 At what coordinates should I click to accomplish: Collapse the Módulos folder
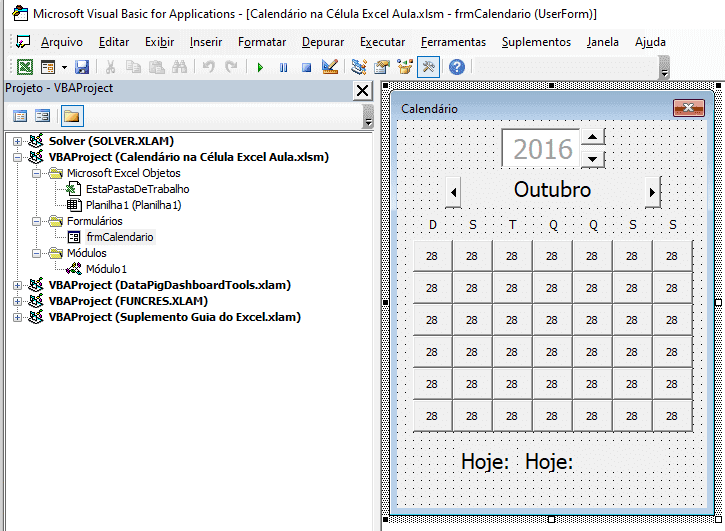[37, 253]
